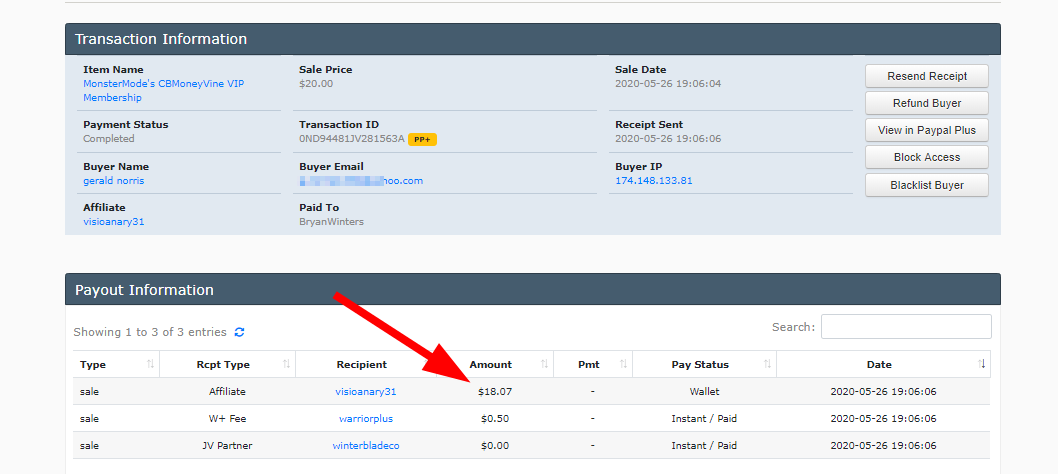The image size is (1058, 474).
Task: Sort table by Rcpt Type column
Action: [227, 365]
